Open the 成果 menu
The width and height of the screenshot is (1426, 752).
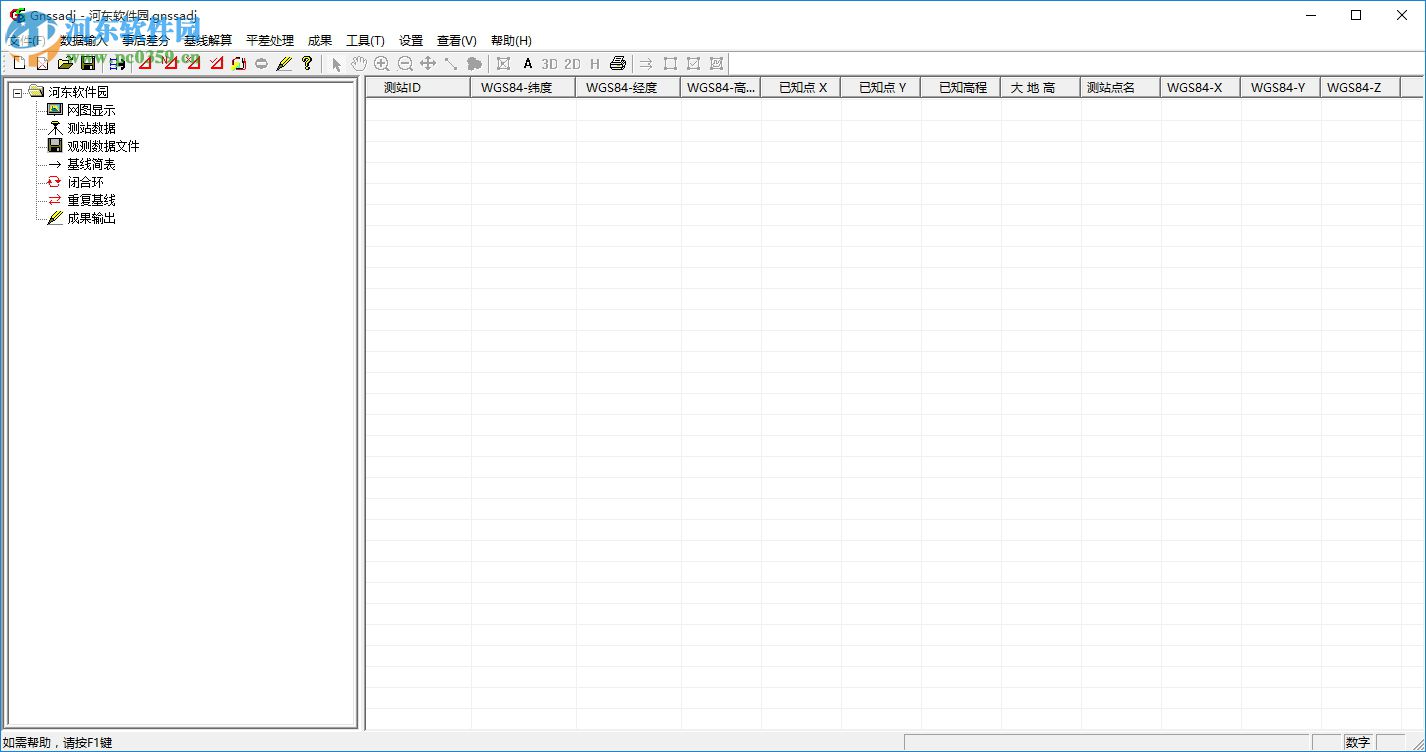320,41
